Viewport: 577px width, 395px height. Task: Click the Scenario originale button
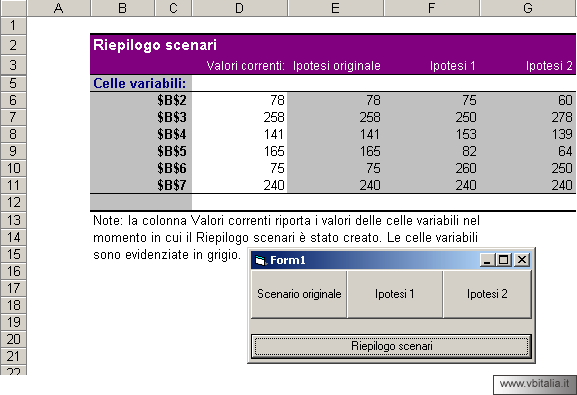coord(299,294)
